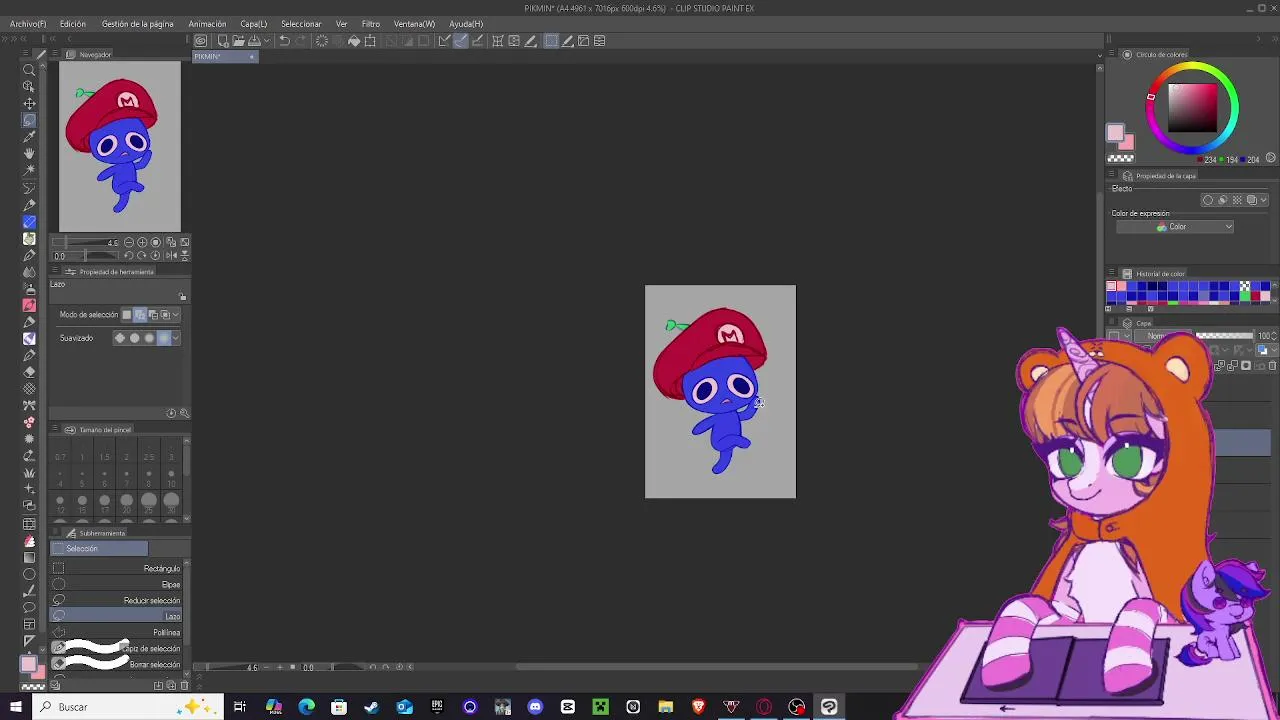Viewport: 1280px width, 720px height.
Task: Choose the Elipse sub tool
Action: 116,585
